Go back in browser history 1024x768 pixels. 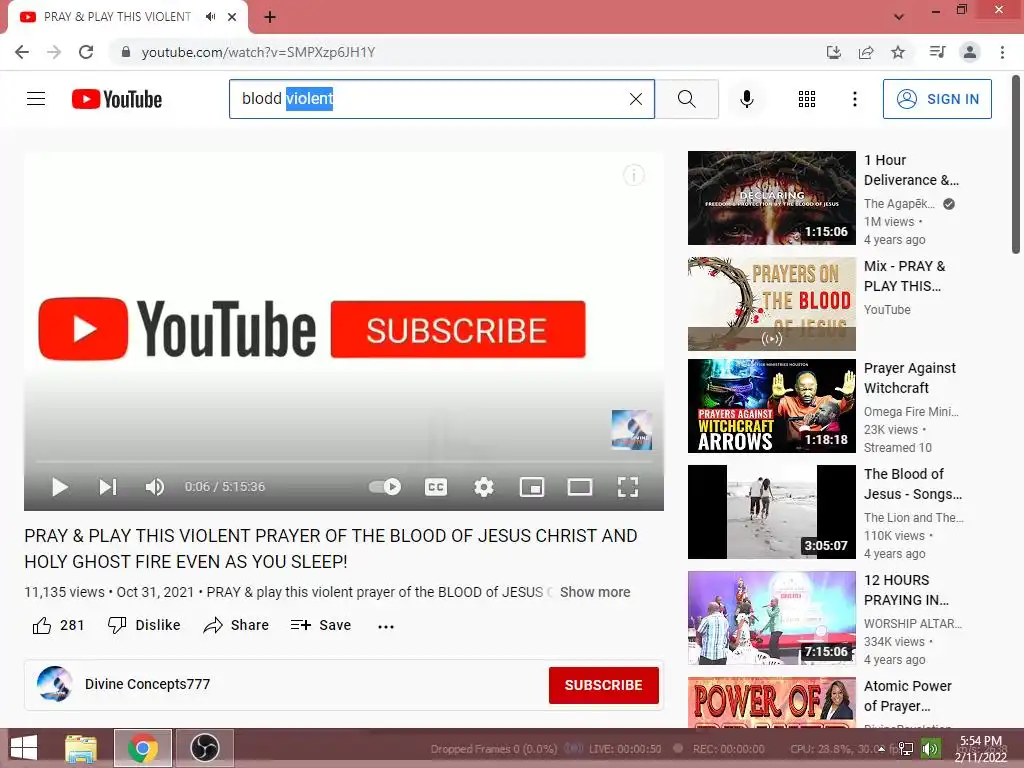tap(22, 52)
